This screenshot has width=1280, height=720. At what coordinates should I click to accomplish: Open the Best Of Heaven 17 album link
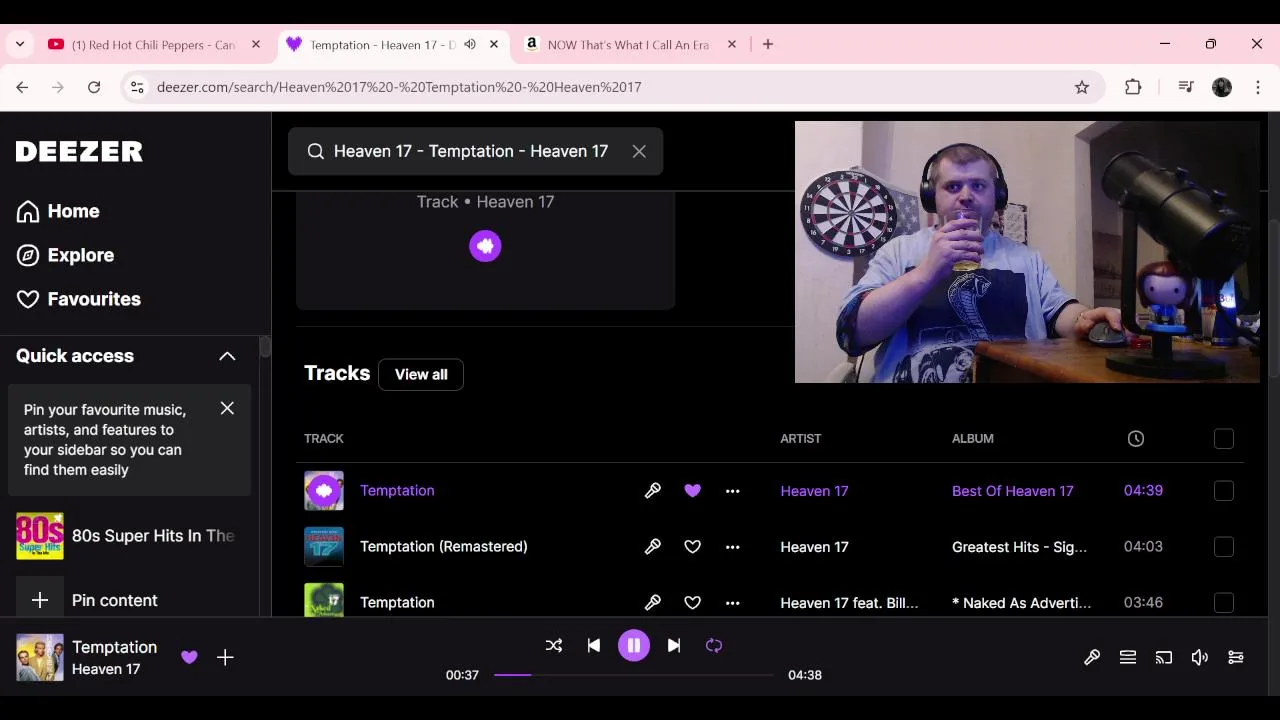pos(1013,491)
